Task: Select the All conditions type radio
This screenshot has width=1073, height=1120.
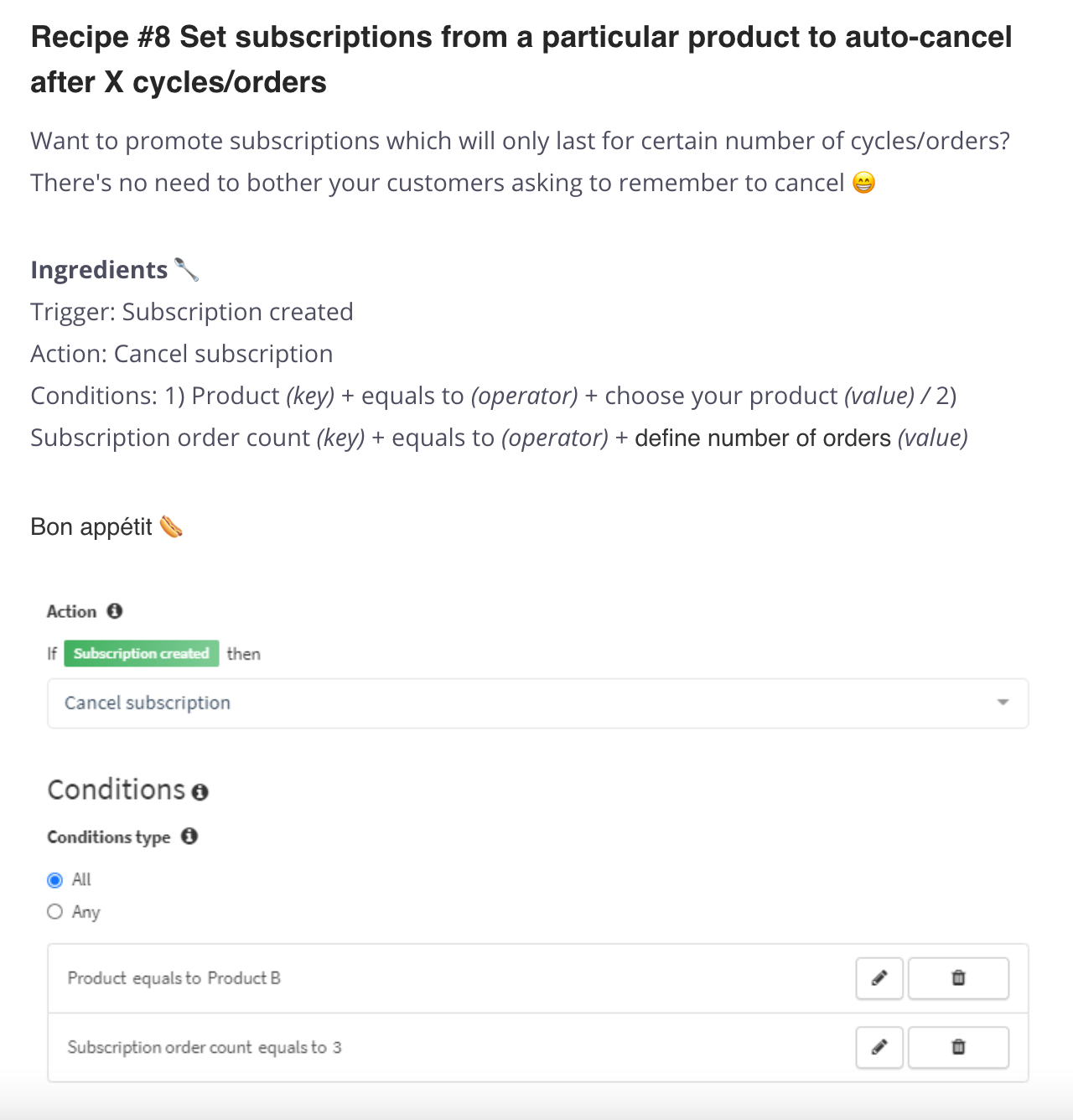Action: pyautogui.click(x=55, y=880)
